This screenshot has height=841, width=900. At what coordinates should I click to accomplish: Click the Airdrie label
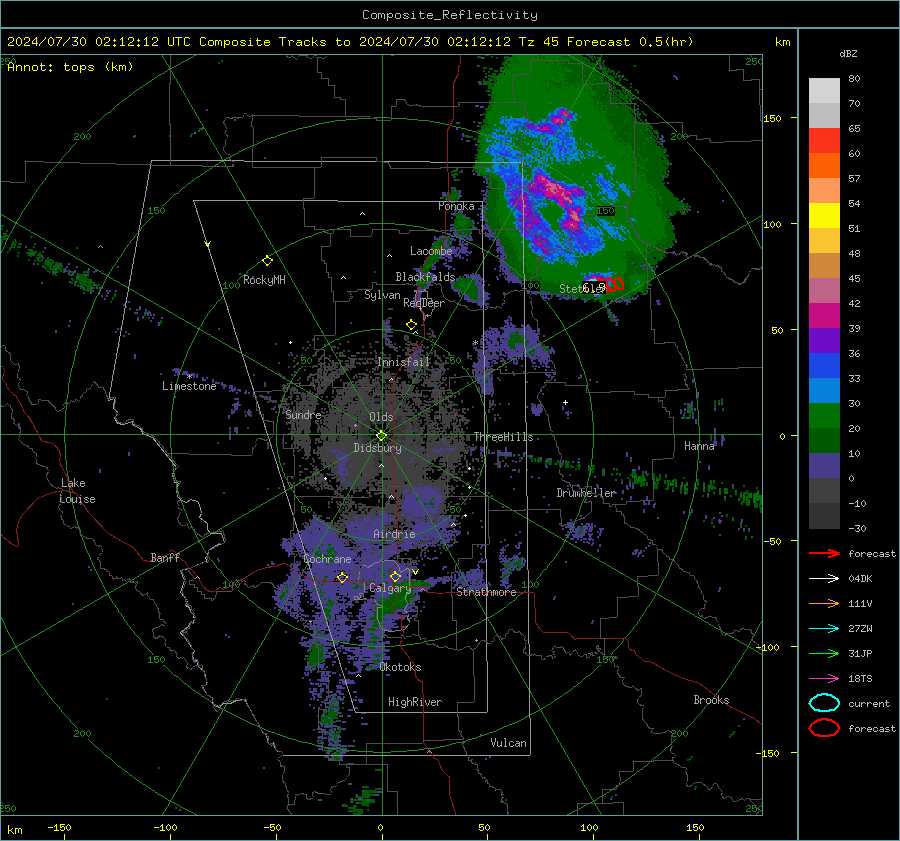(394, 534)
